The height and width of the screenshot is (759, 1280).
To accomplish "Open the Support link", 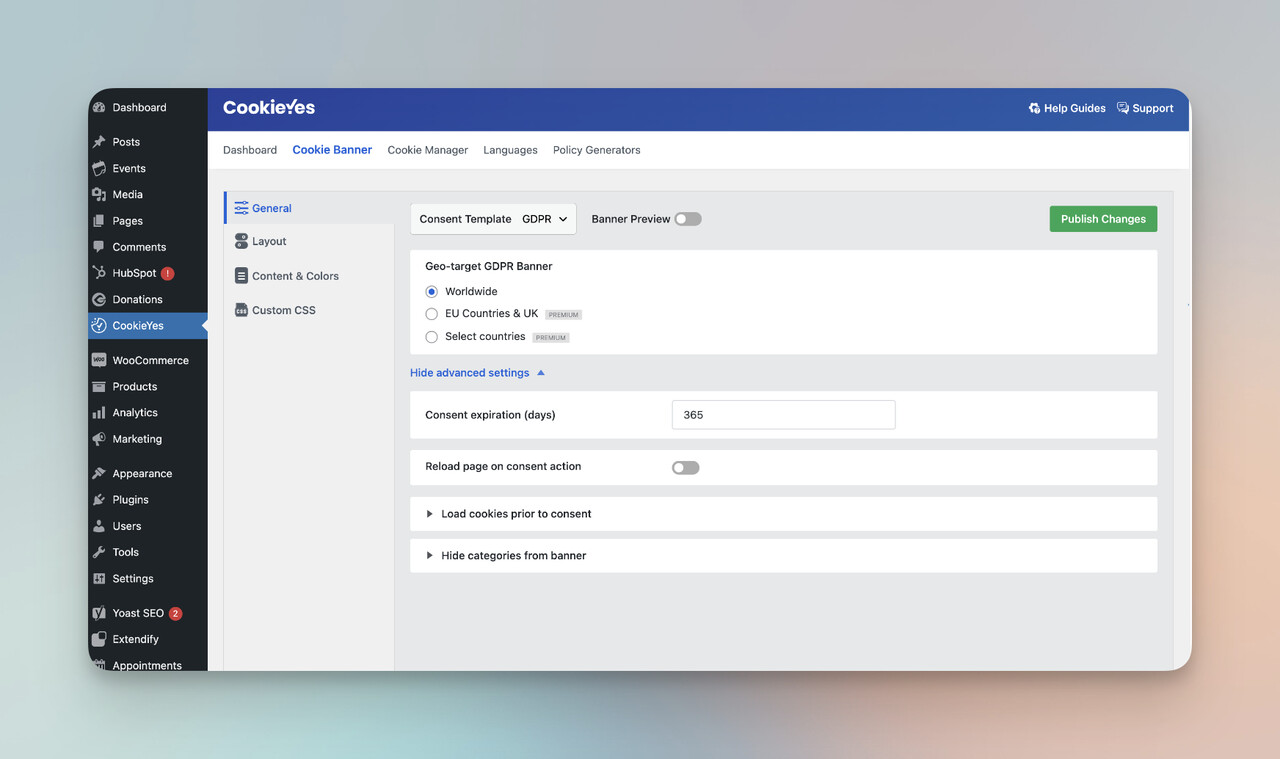I will pyautogui.click(x=1145, y=108).
